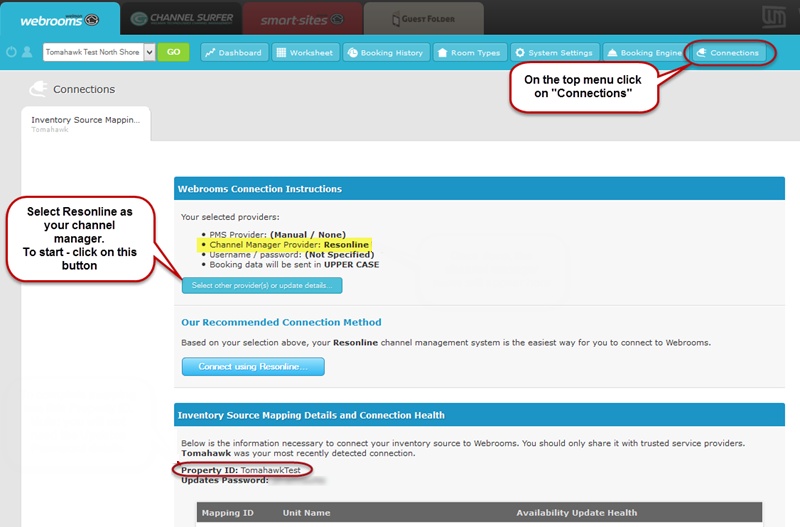
Task: Click the Booking Engine bell icon
Action: 612,53
